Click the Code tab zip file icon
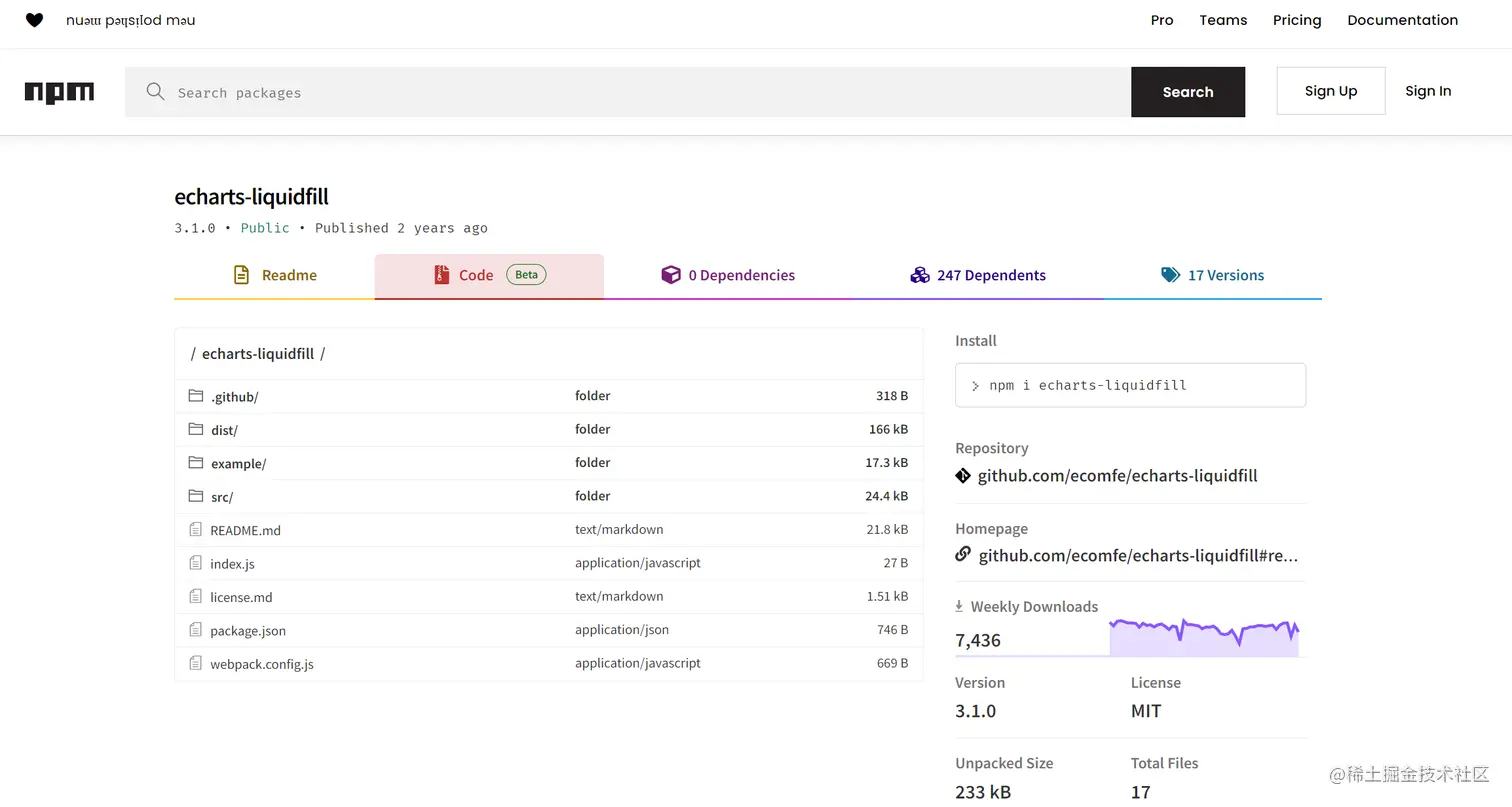The height and width of the screenshot is (807, 1512). click(x=441, y=275)
